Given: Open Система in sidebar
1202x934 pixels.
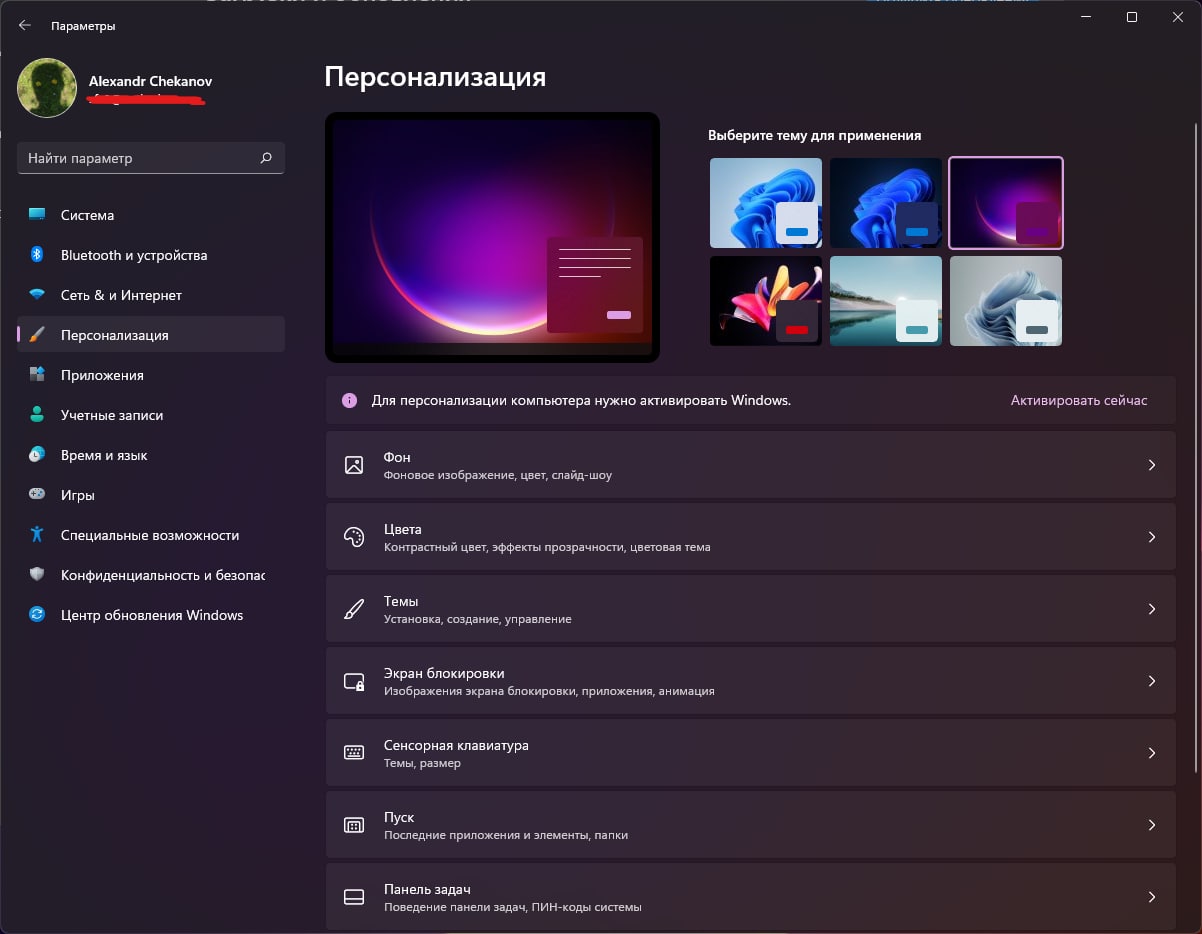Looking at the screenshot, I should (x=151, y=215).
